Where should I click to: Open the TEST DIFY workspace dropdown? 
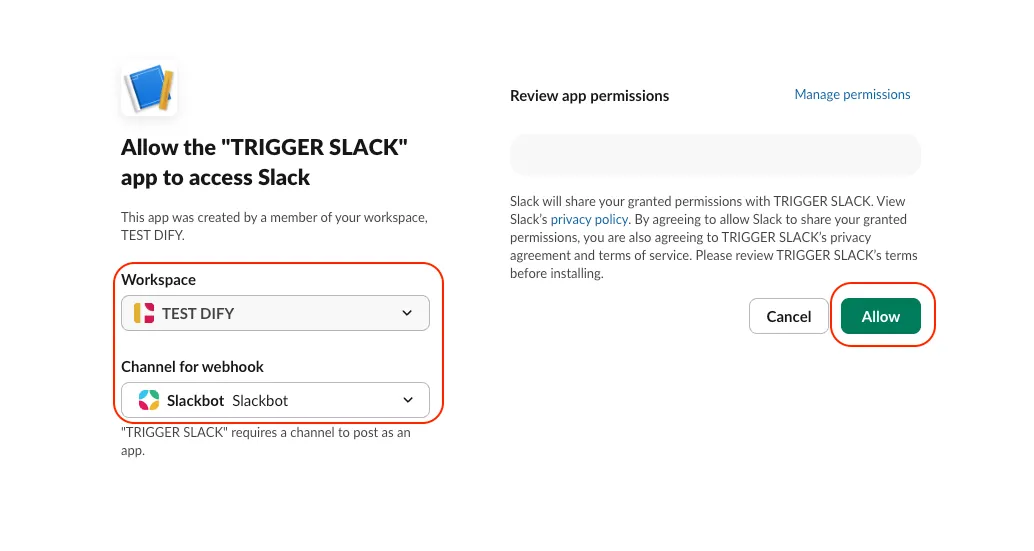pos(275,313)
